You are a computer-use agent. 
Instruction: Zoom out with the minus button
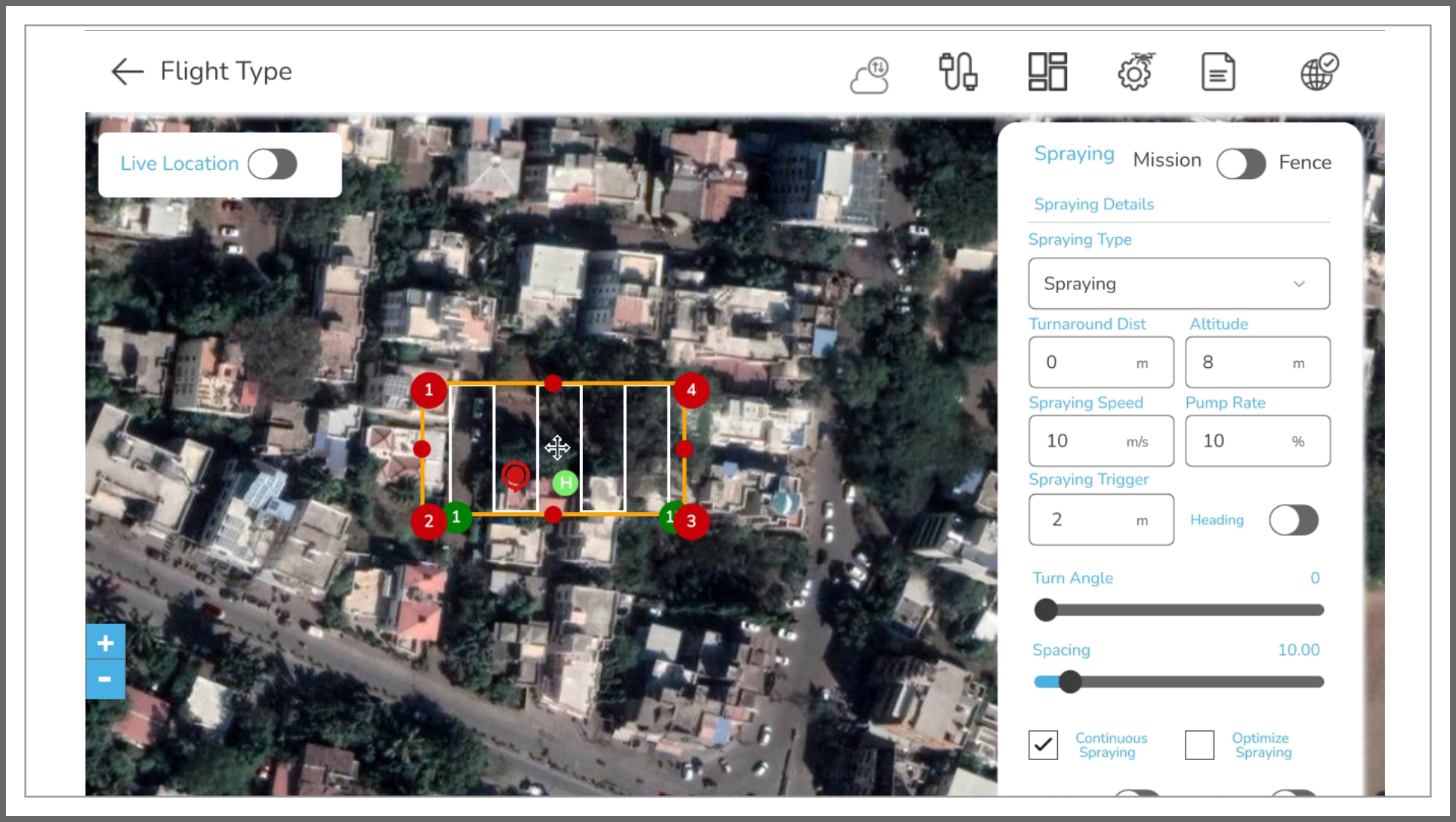[x=105, y=679]
